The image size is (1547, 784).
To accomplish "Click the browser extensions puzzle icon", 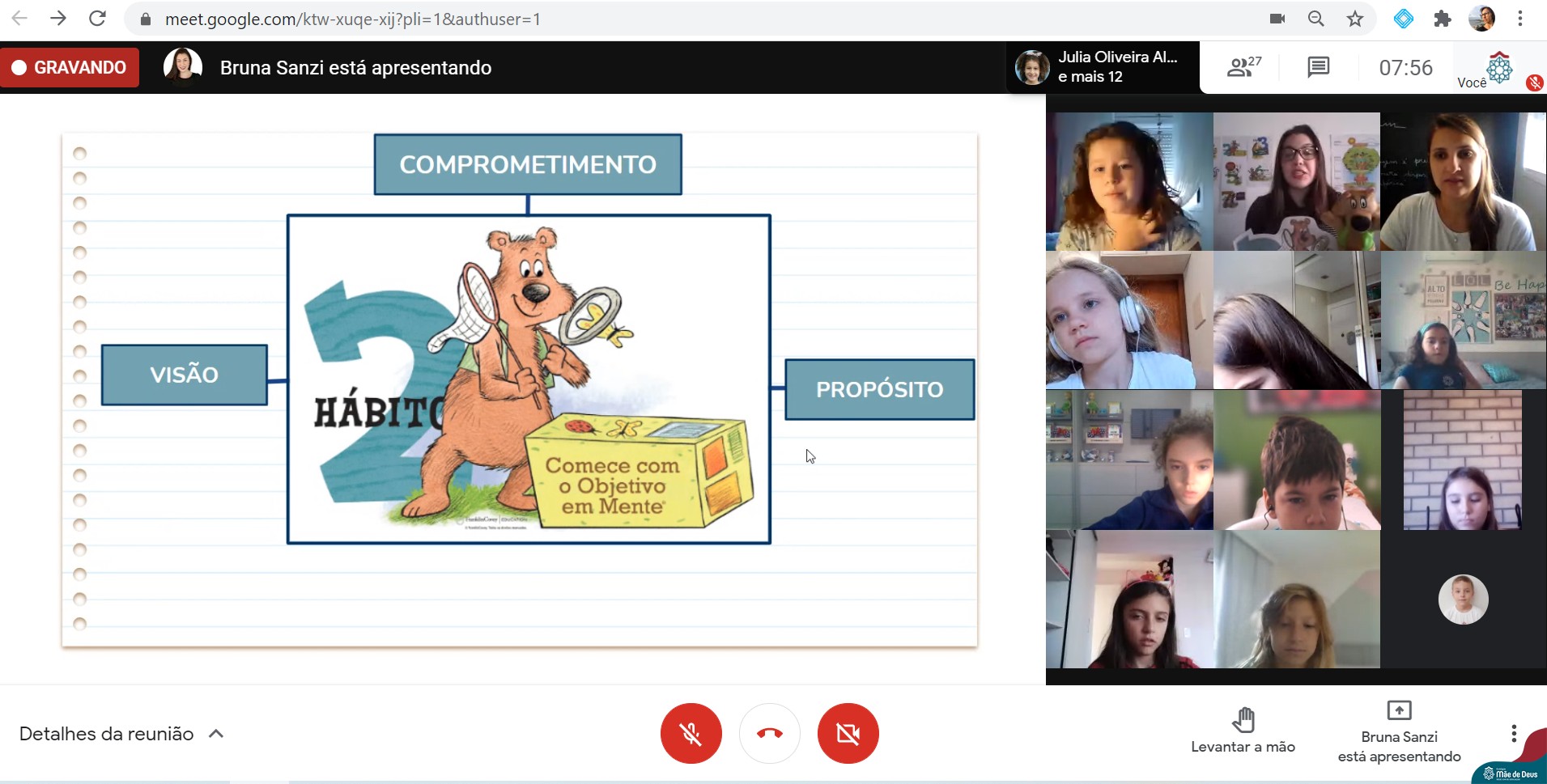I will pyautogui.click(x=1442, y=19).
